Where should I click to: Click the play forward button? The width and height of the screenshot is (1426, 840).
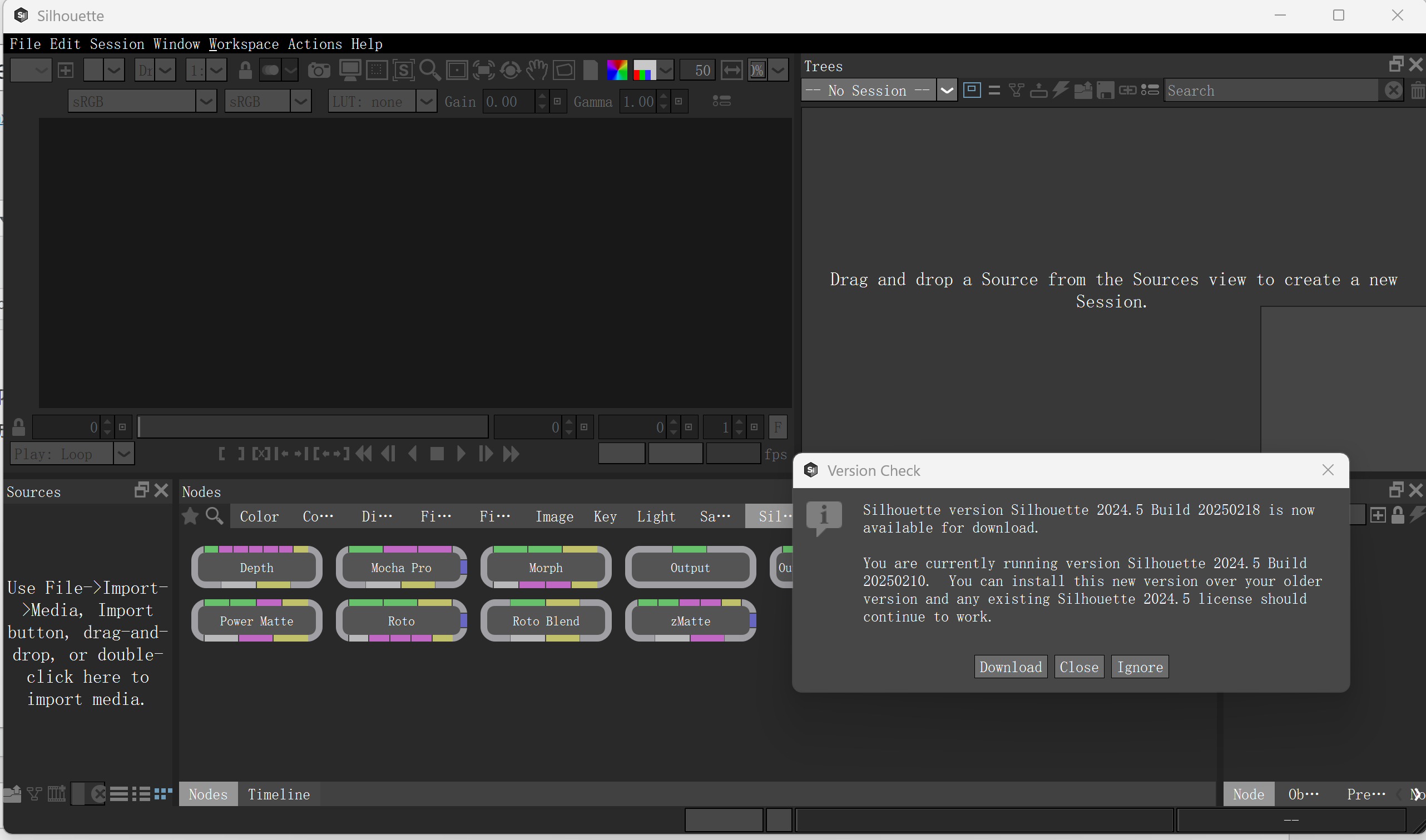point(461,454)
